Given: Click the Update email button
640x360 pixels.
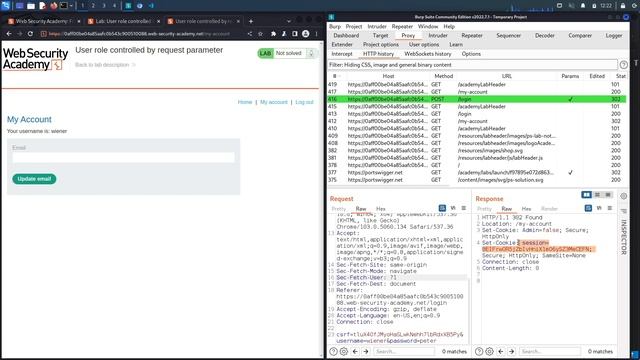Looking at the screenshot, I should [x=34, y=179].
